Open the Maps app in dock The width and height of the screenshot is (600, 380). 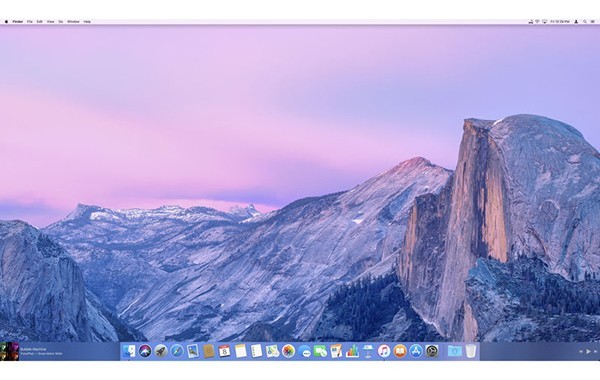coord(272,351)
